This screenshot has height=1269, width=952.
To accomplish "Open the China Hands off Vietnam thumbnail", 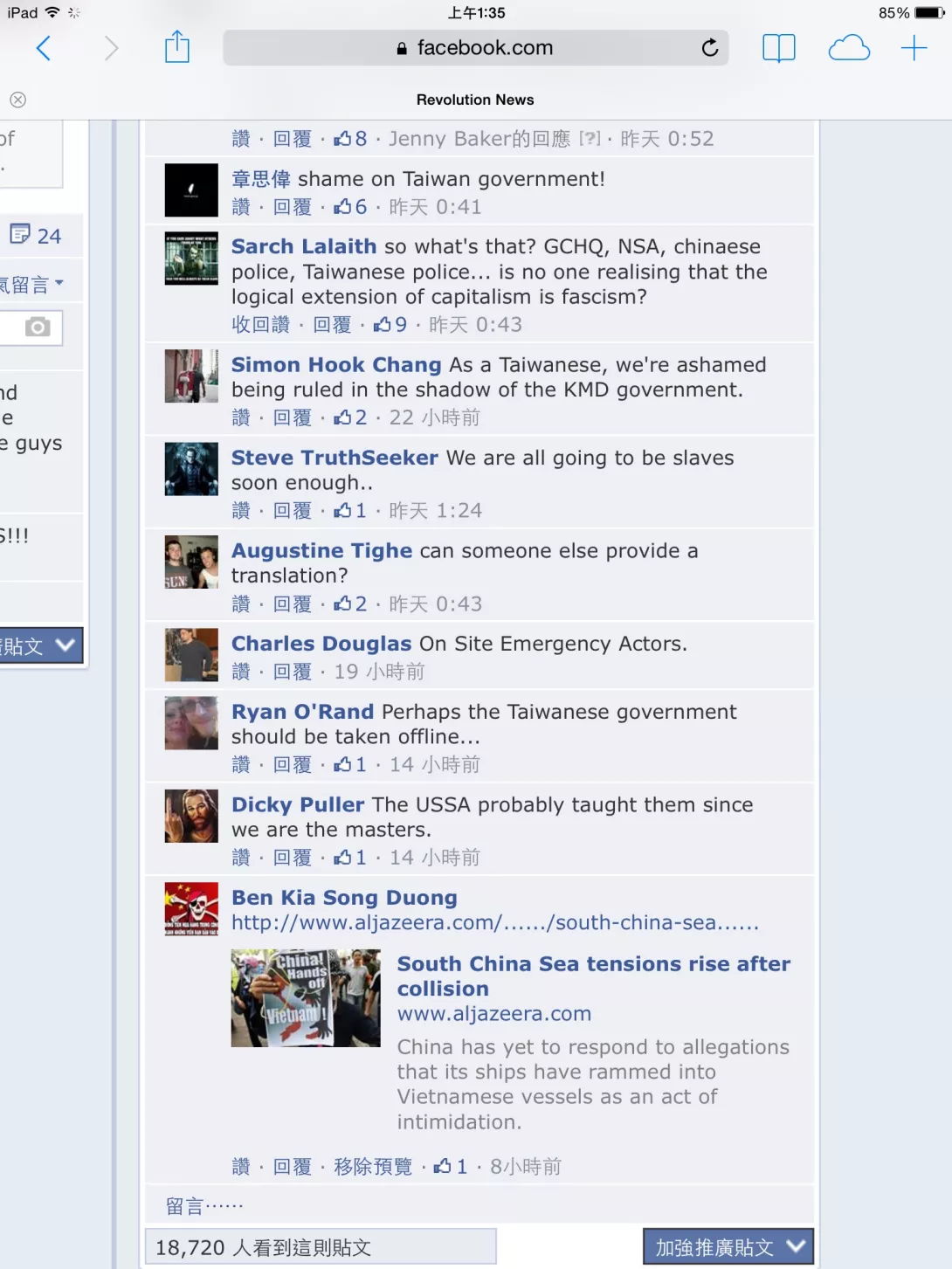I will click(306, 998).
